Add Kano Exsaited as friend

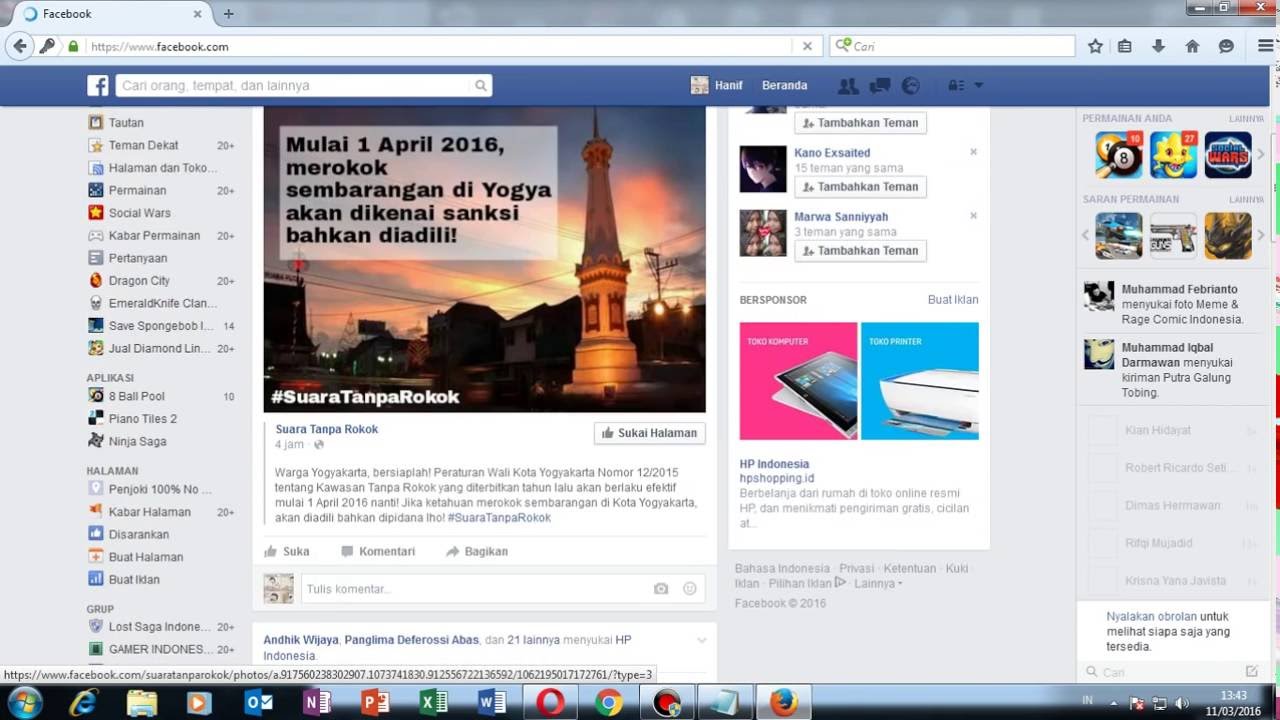point(860,187)
